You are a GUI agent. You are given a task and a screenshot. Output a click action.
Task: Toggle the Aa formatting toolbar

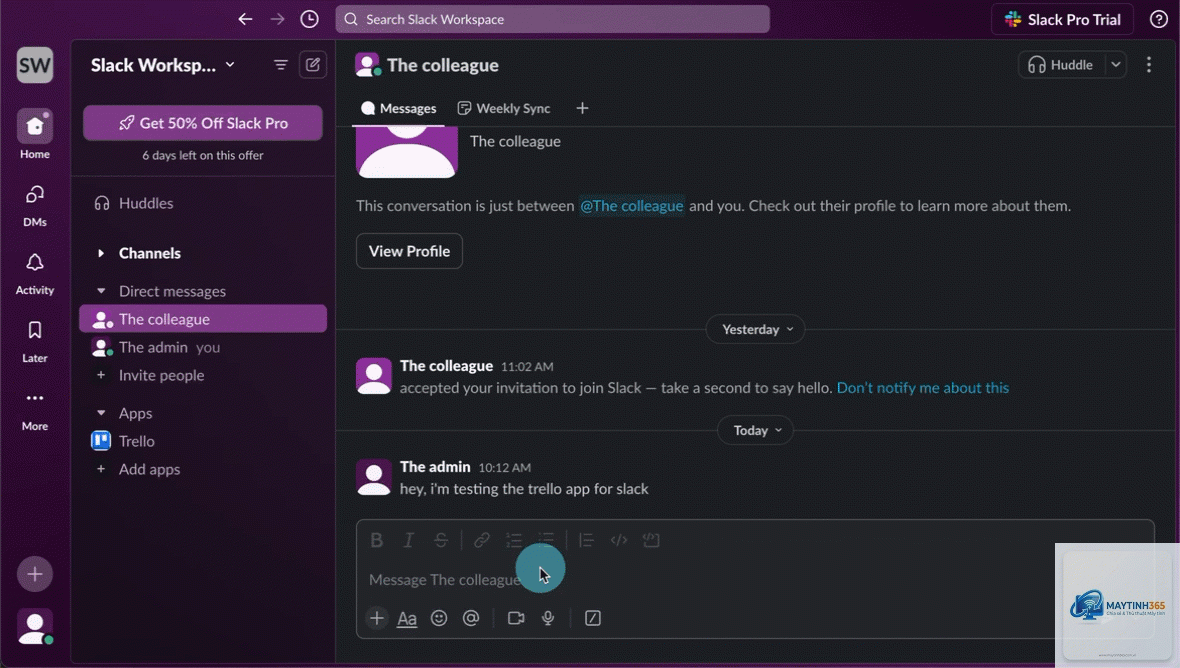(407, 618)
